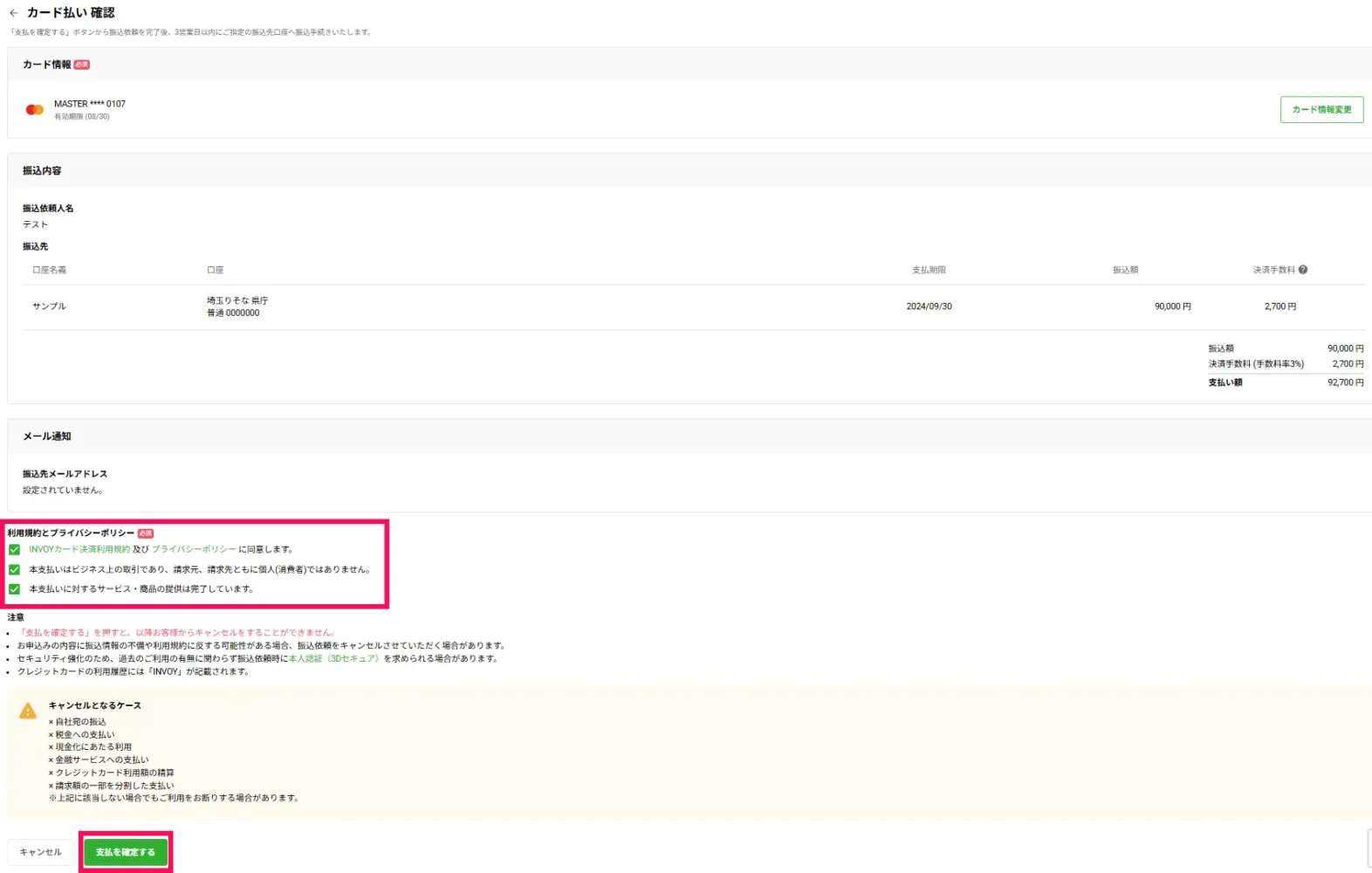Click the 決済手数料 (手数料率3%) summary label
Screen dimensions: 1372x873
[1256, 364]
